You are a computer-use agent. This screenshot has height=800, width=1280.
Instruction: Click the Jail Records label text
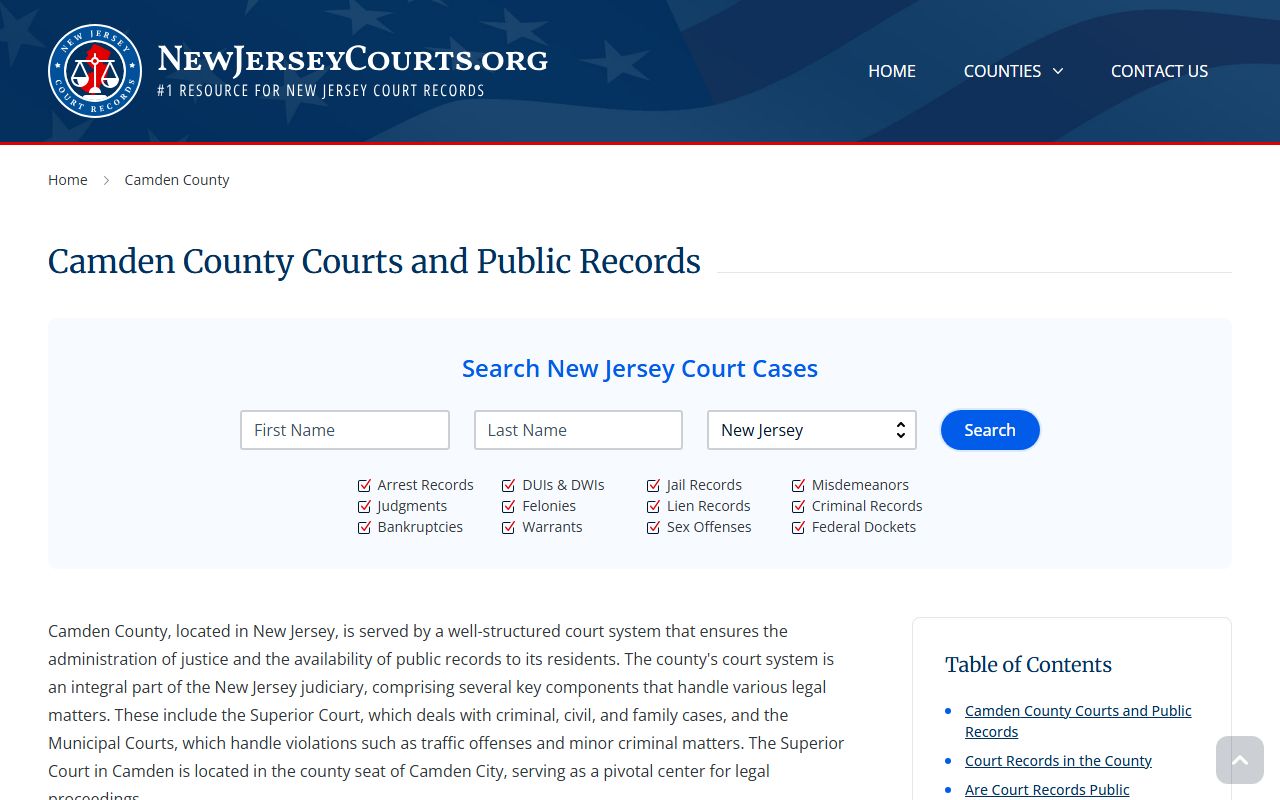704,485
